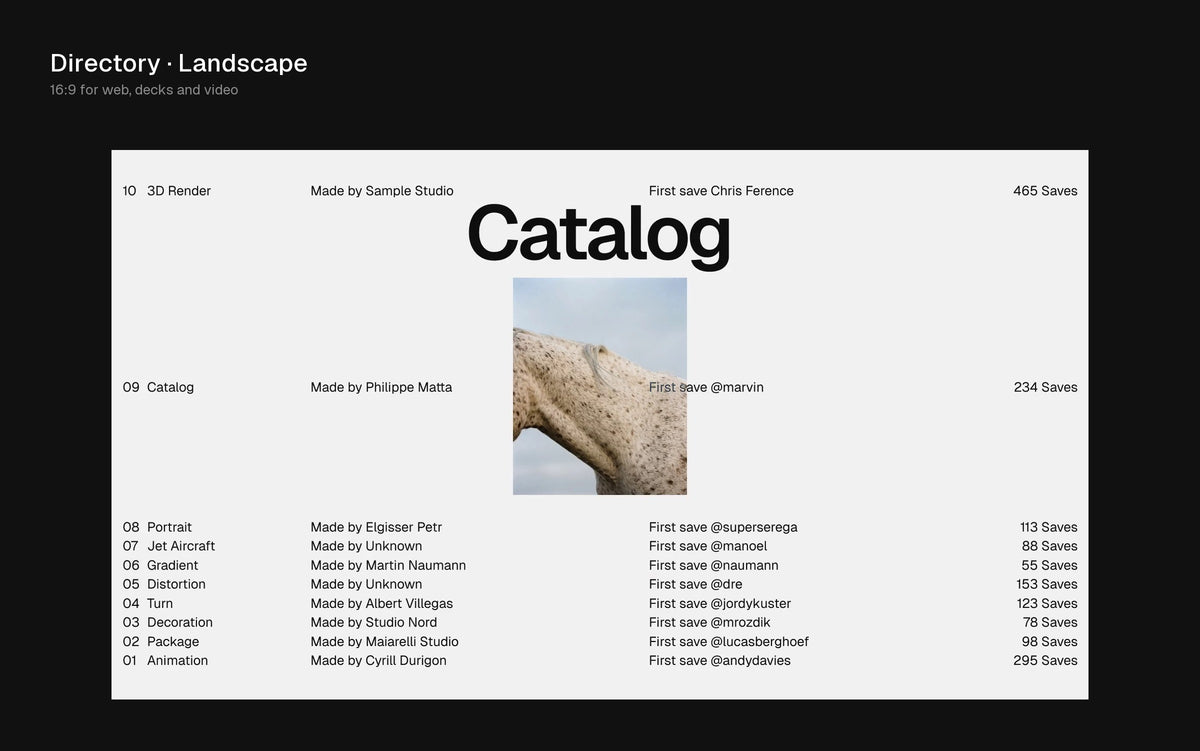Click Made by Sample Studio

point(382,191)
